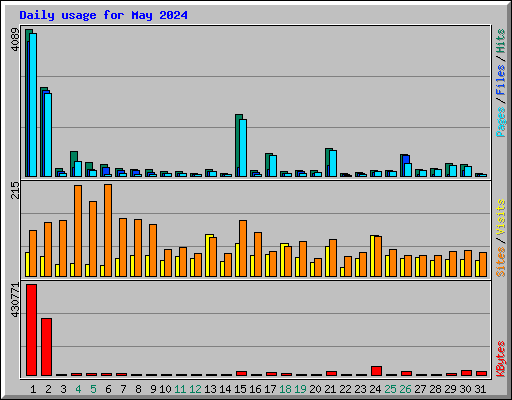Click the orange visits bar for day 31
Viewport: 512px width, 400px height.
click(483, 264)
